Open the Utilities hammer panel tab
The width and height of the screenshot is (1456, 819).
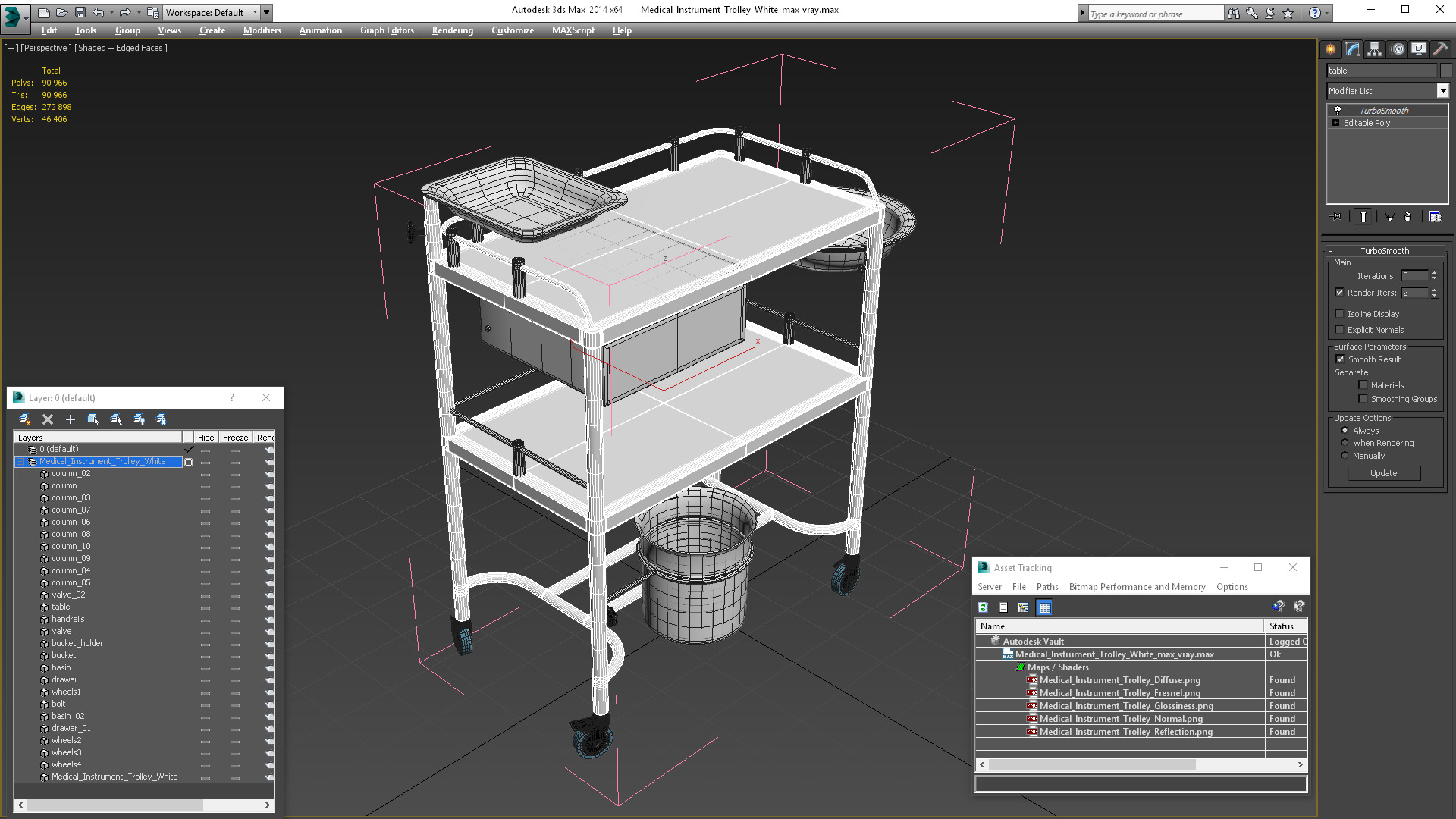(x=1440, y=49)
